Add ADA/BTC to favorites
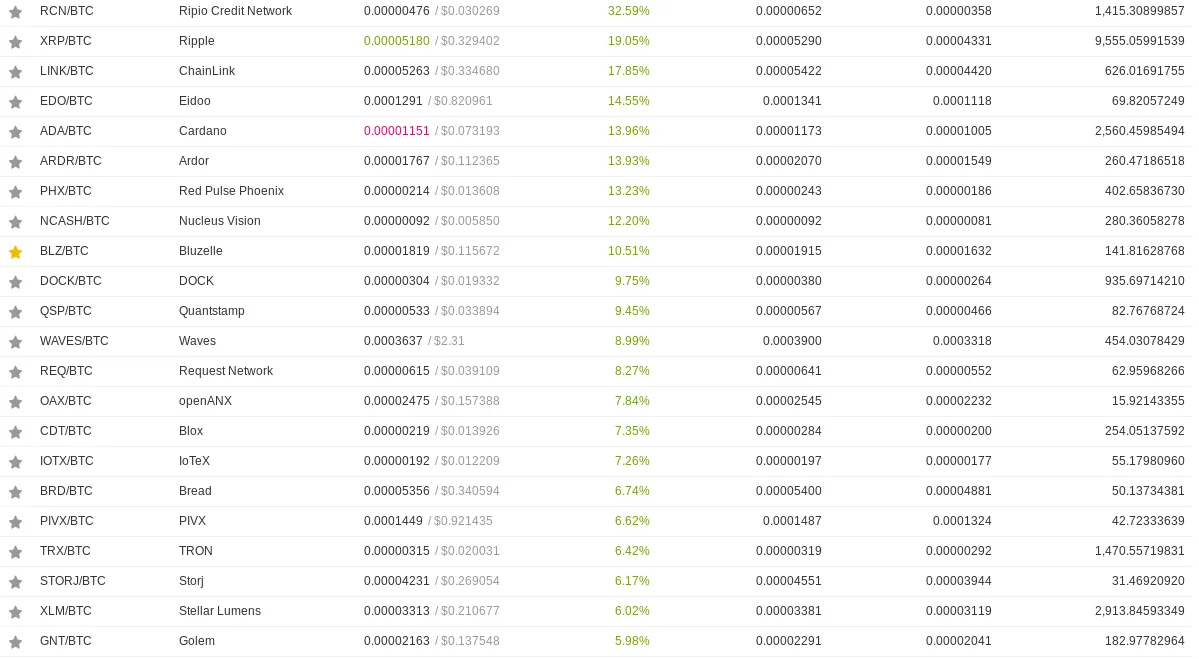The width and height of the screenshot is (1199, 659). coord(15,132)
